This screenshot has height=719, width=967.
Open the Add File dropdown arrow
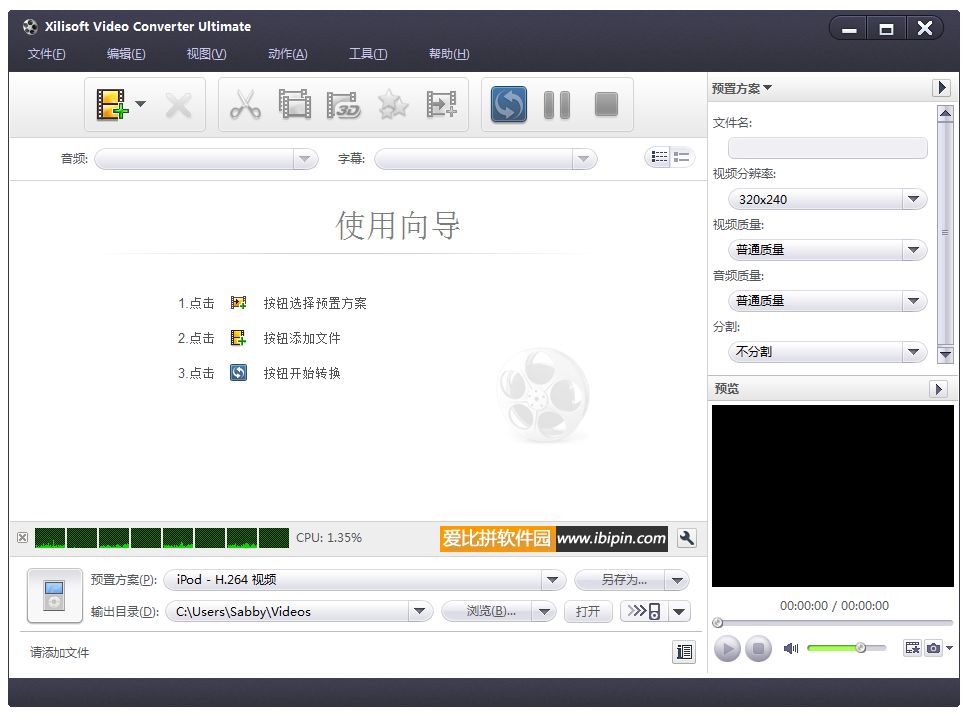141,104
